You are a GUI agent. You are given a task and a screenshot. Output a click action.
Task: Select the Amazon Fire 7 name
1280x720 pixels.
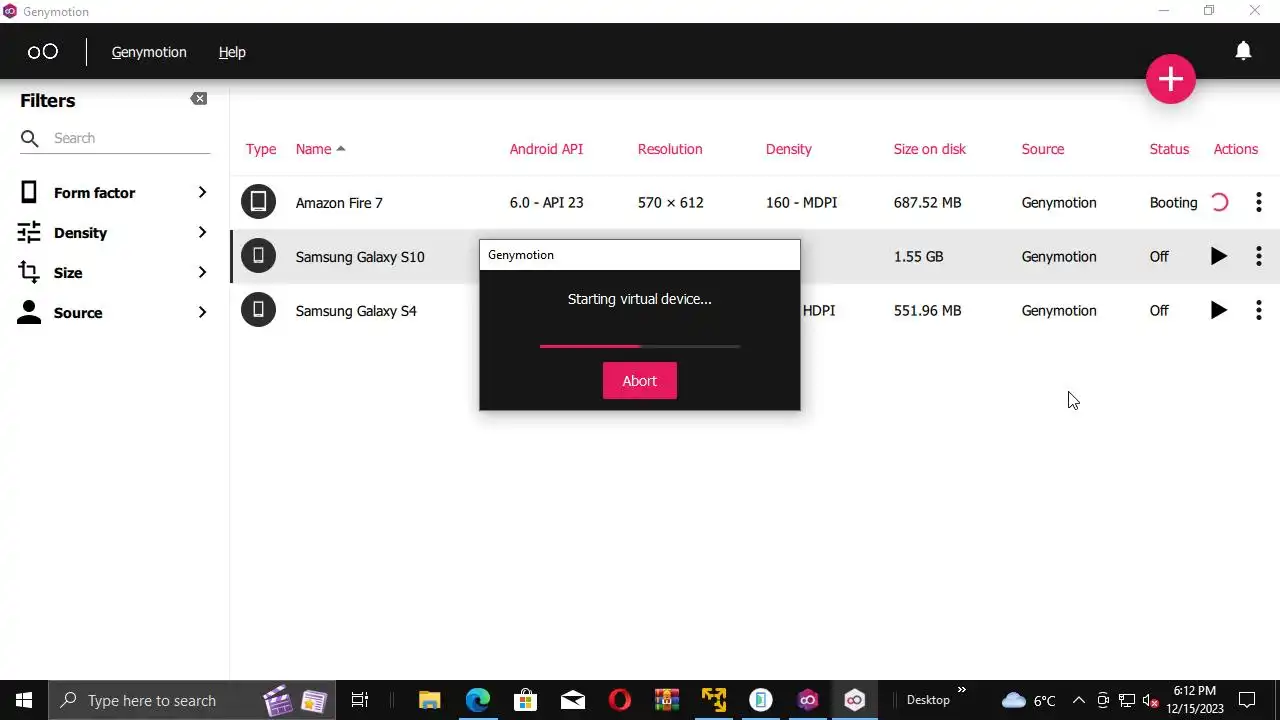[339, 202]
